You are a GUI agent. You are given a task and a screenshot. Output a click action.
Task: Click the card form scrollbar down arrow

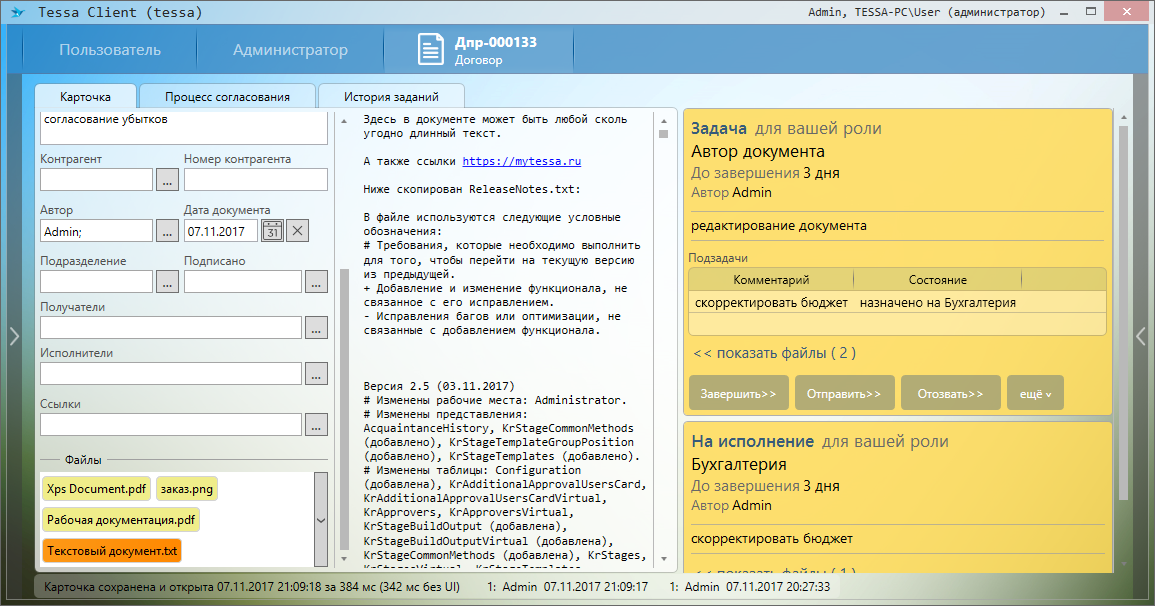click(x=344, y=559)
